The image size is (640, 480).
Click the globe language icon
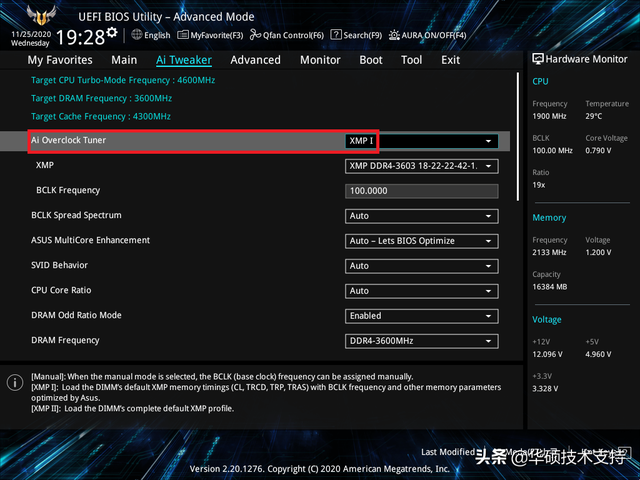(137, 35)
